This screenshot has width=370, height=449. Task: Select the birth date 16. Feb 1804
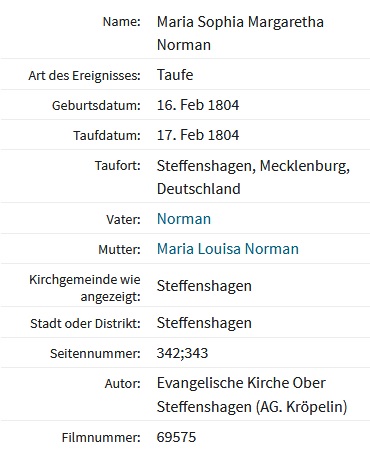(x=198, y=105)
